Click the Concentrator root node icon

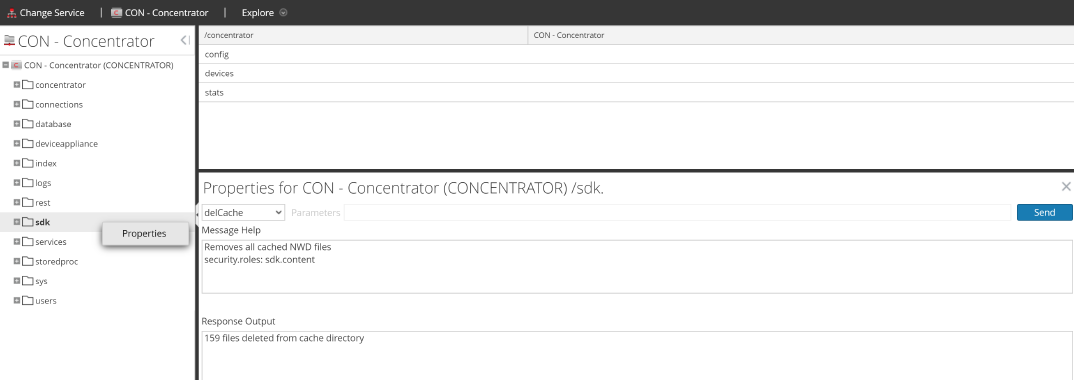click(16, 65)
